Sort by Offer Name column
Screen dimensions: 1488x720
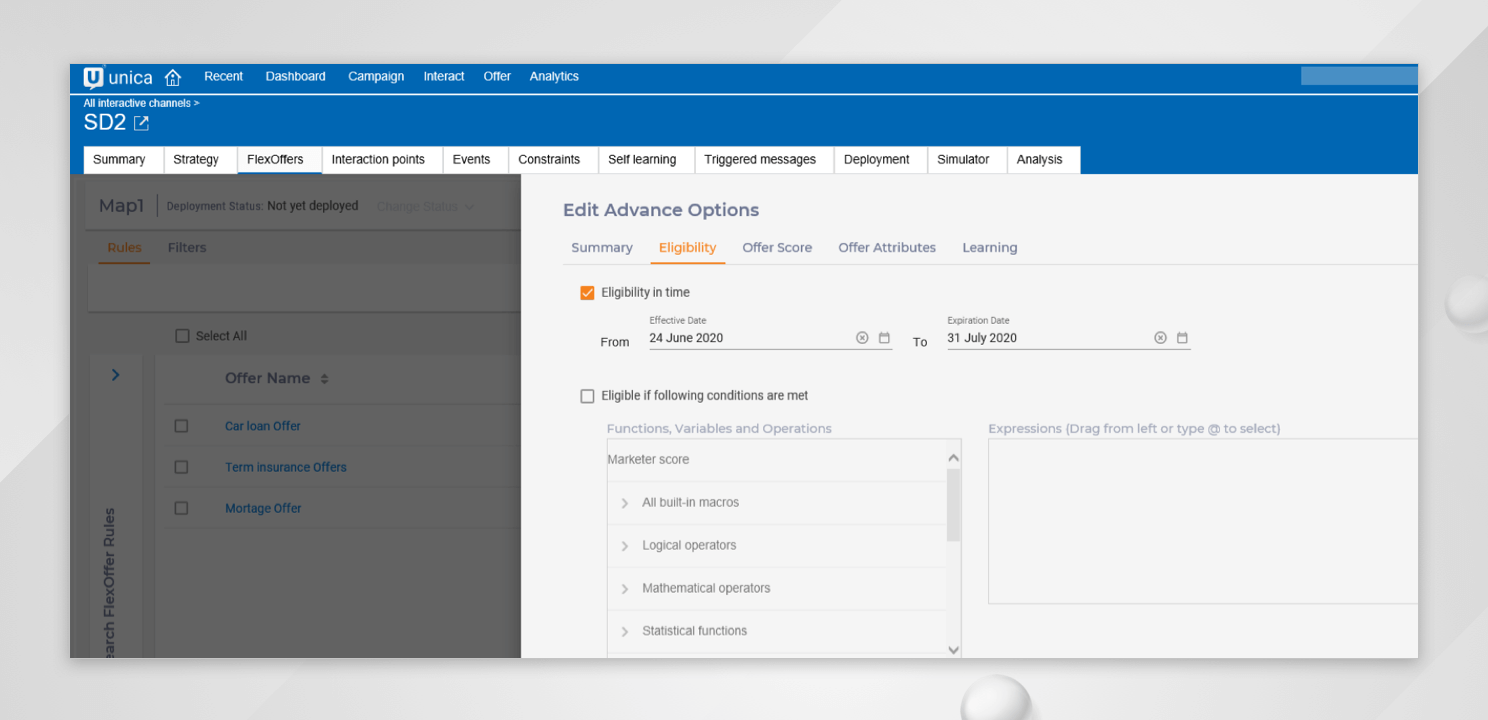pyautogui.click(x=324, y=379)
